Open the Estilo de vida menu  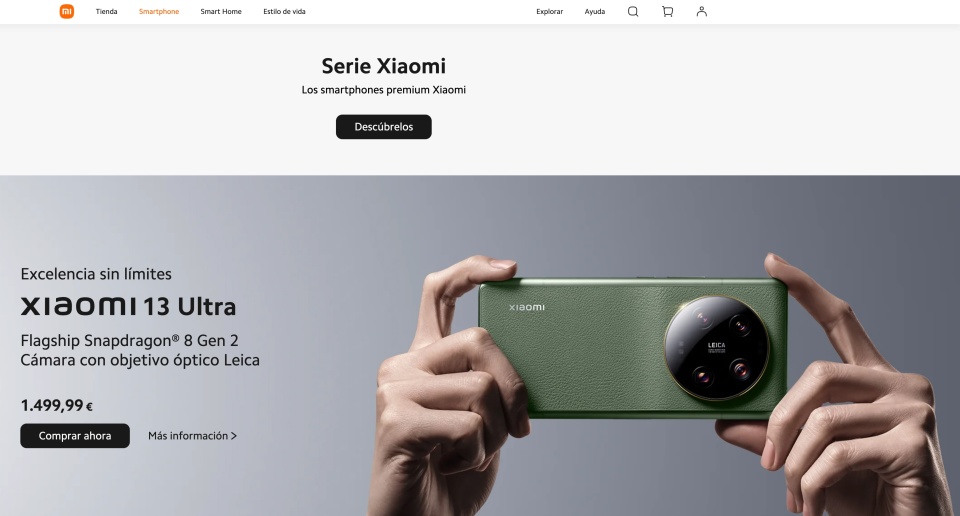tap(284, 12)
